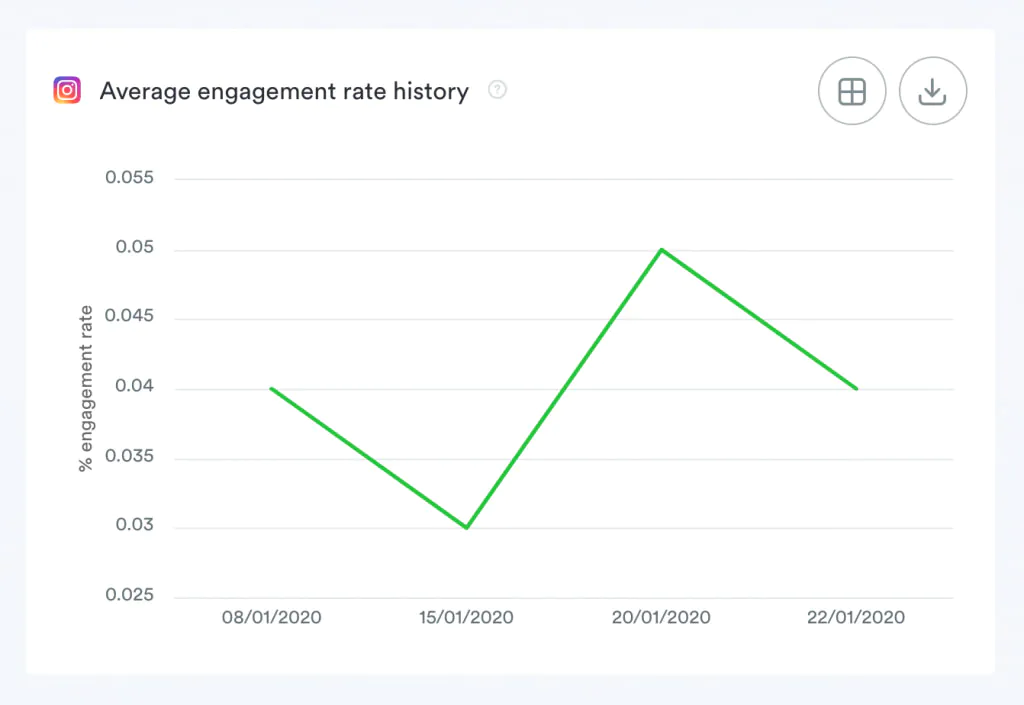The image size is (1024, 705).
Task: Click the Instagram logo icon
Action: pos(67,90)
